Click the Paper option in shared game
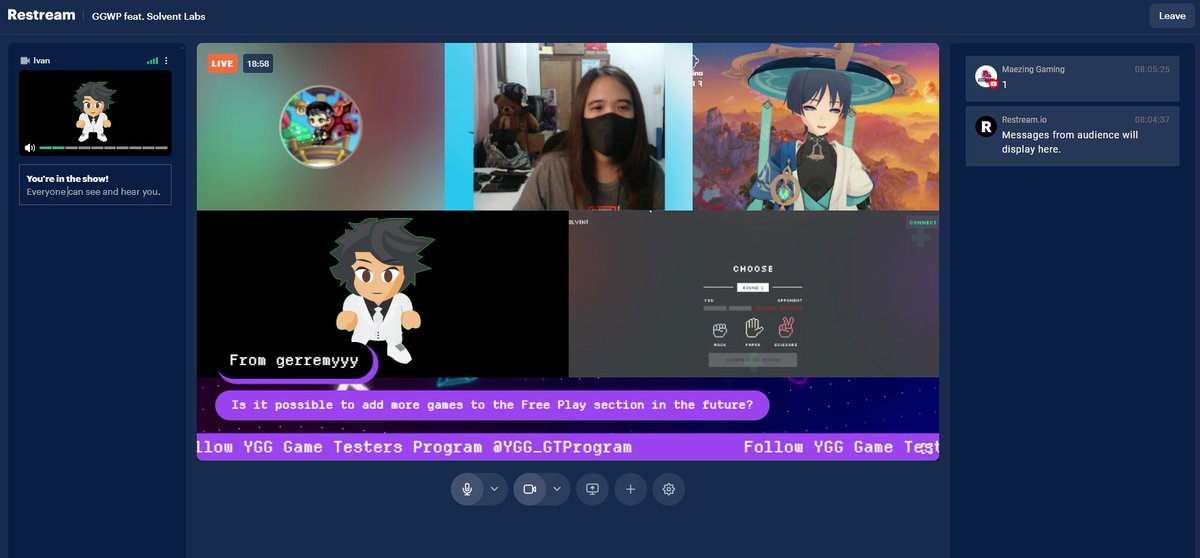 coord(753,332)
